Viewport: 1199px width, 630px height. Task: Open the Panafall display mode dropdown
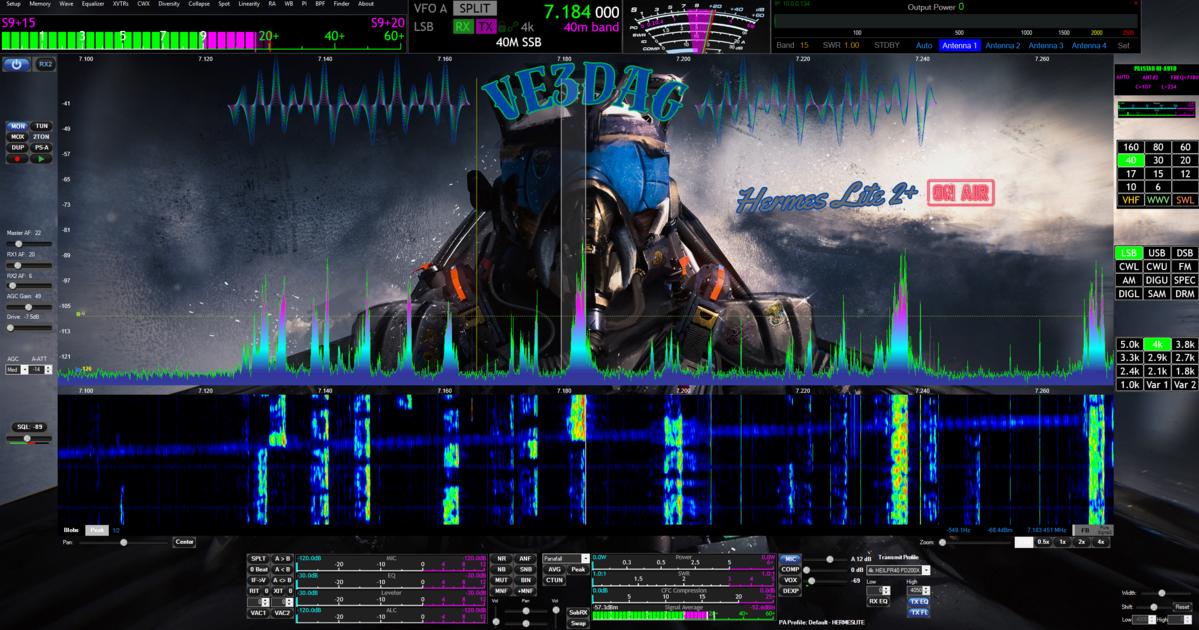pyautogui.click(x=566, y=559)
